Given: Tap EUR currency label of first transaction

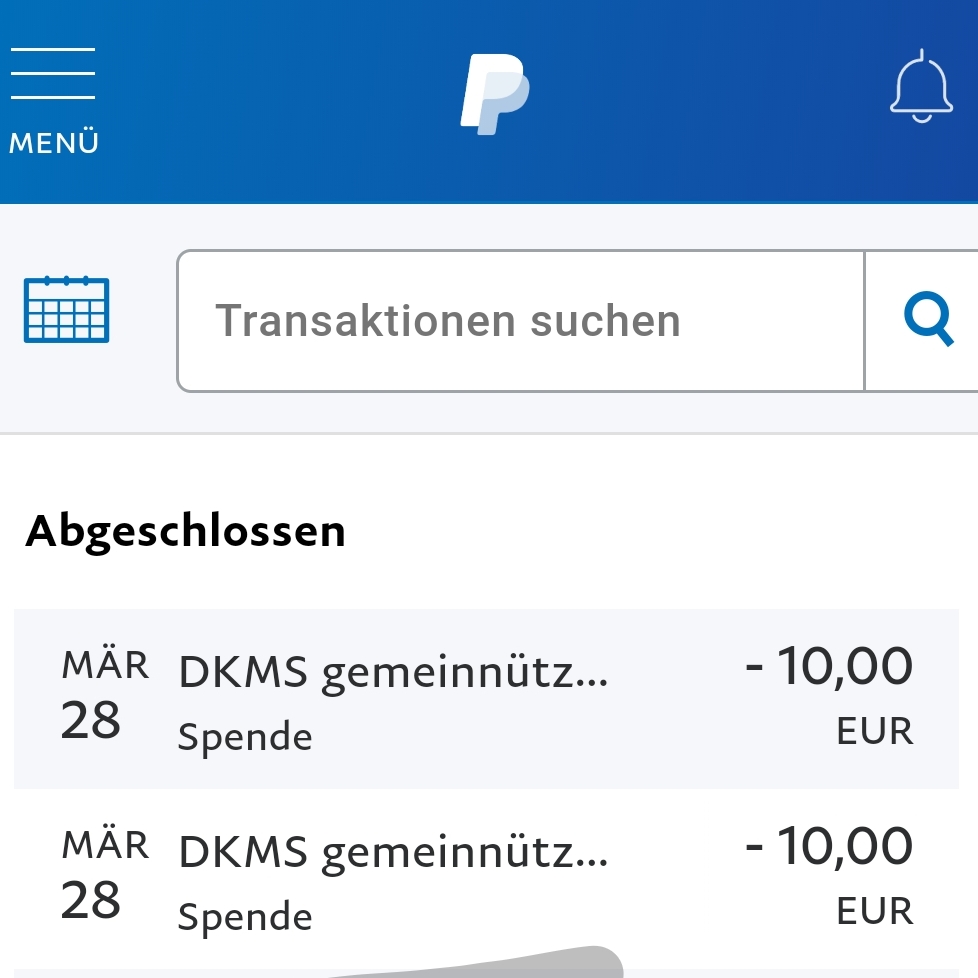Looking at the screenshot, I should [x=874, y=731].
